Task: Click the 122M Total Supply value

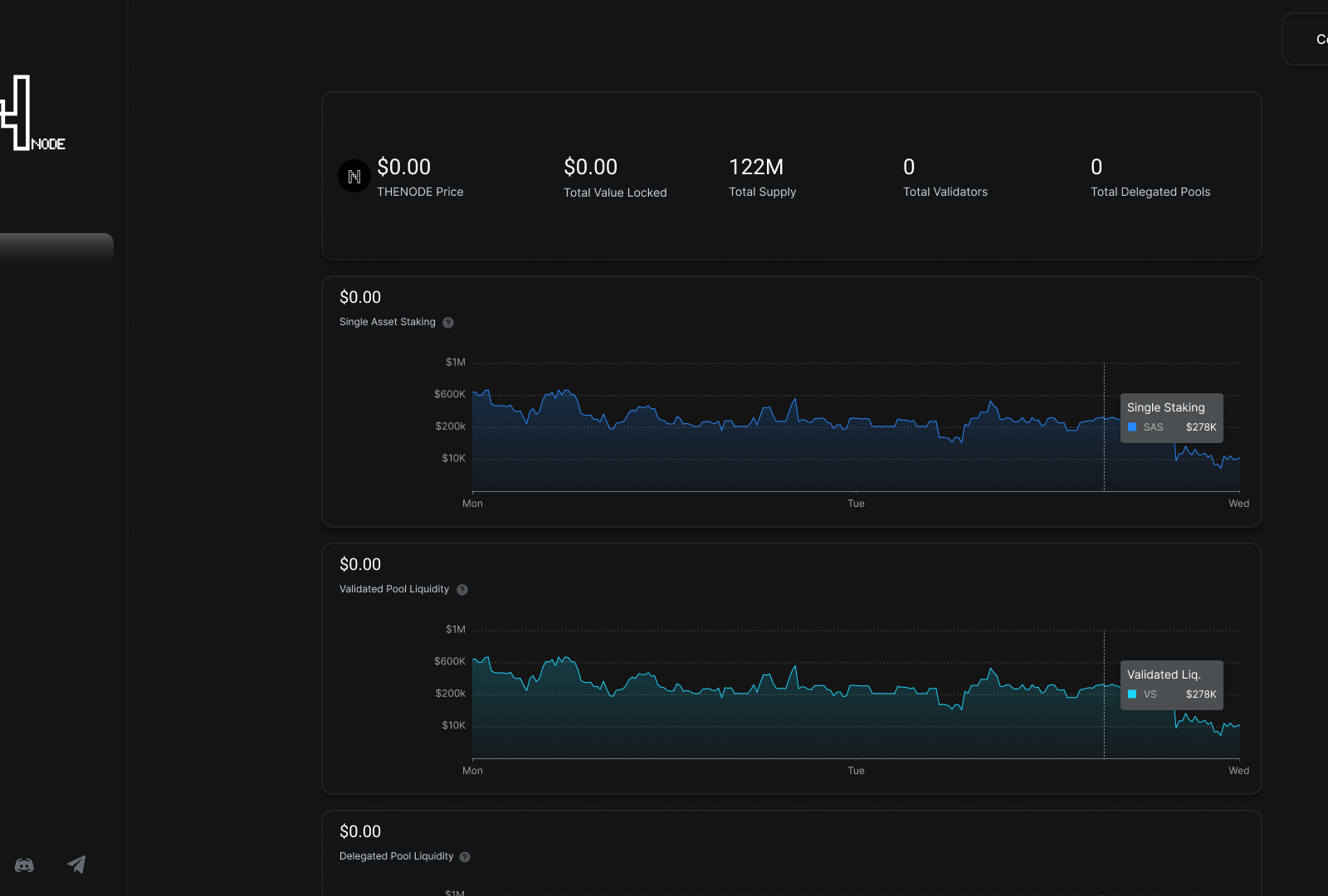Action: click(756, 167)
